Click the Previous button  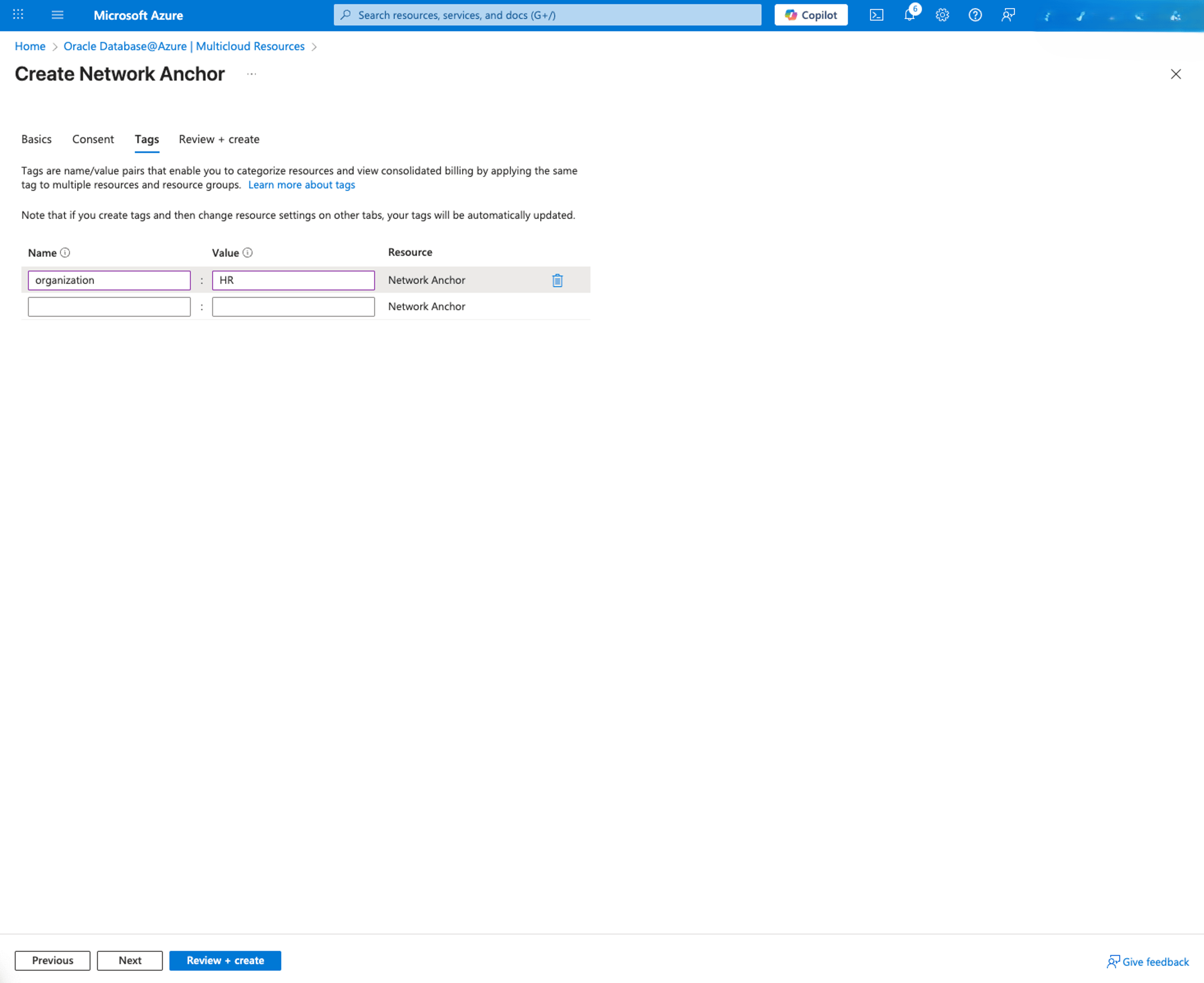tap(52, 960)
